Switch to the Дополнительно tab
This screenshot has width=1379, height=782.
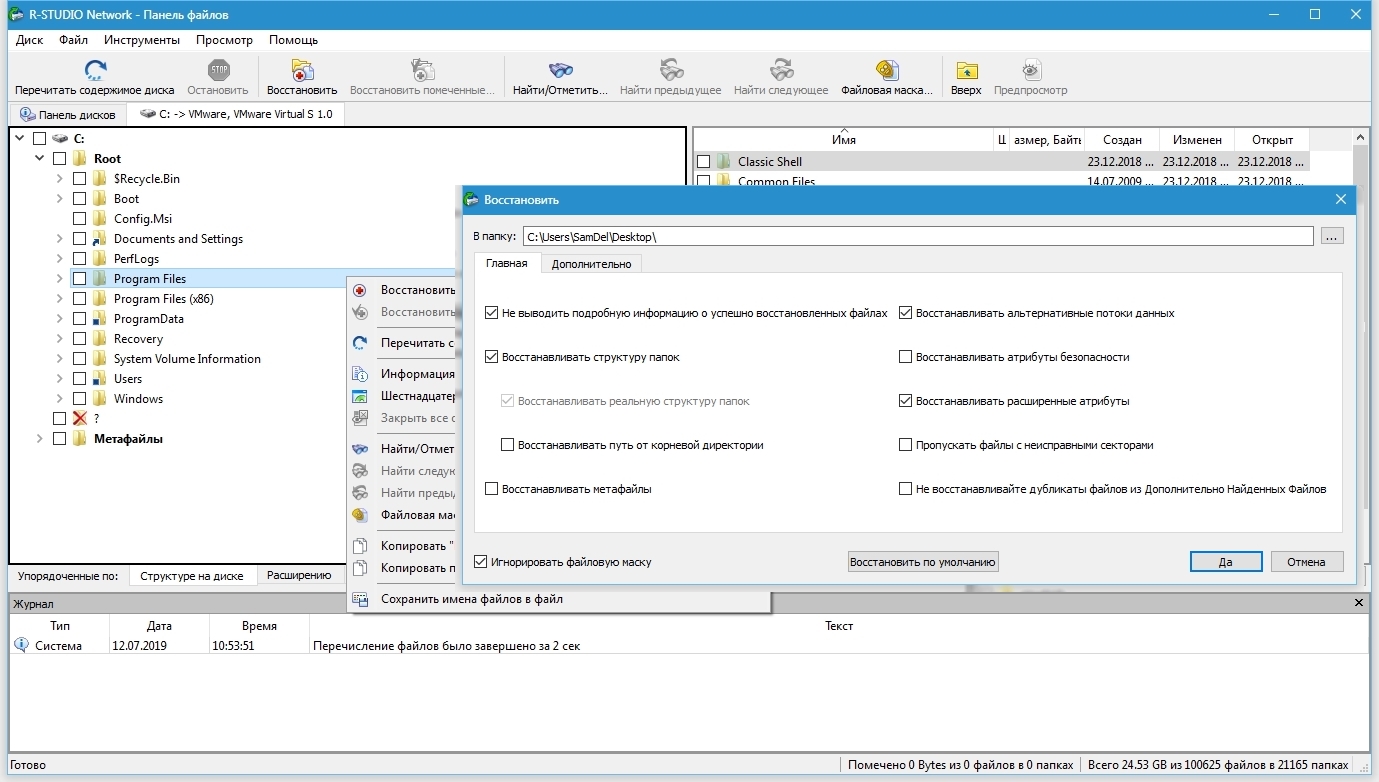point(591,264)
